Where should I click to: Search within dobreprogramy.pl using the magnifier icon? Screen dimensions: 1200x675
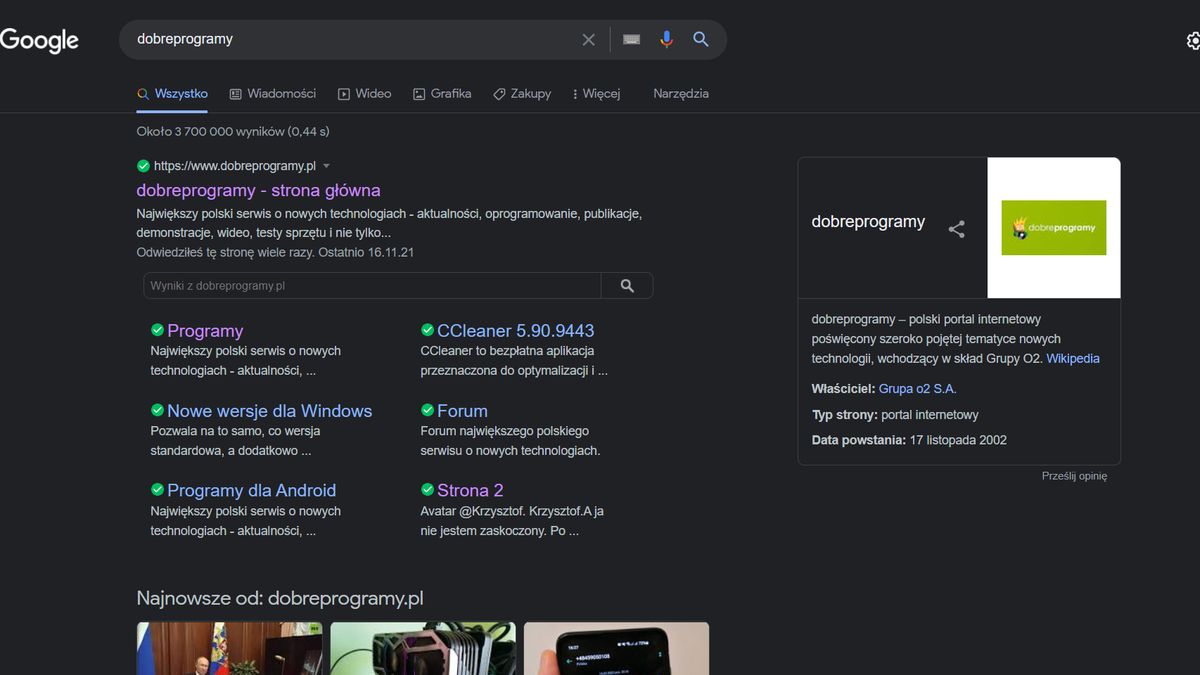tap(627, 285)
